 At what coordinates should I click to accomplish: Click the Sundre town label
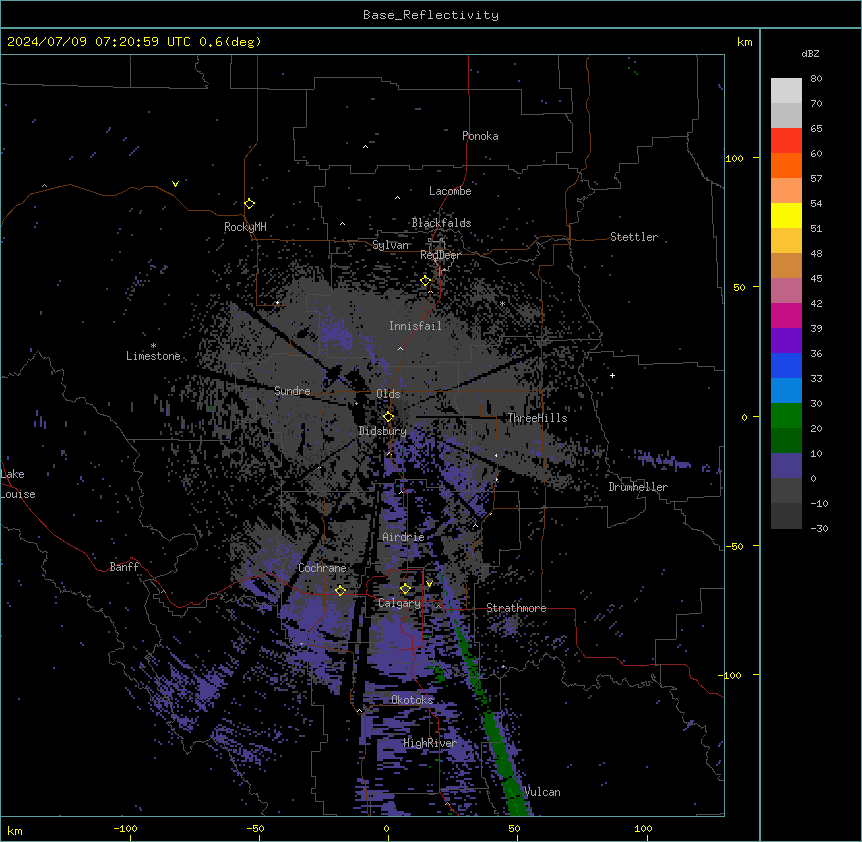pos(292,391)
